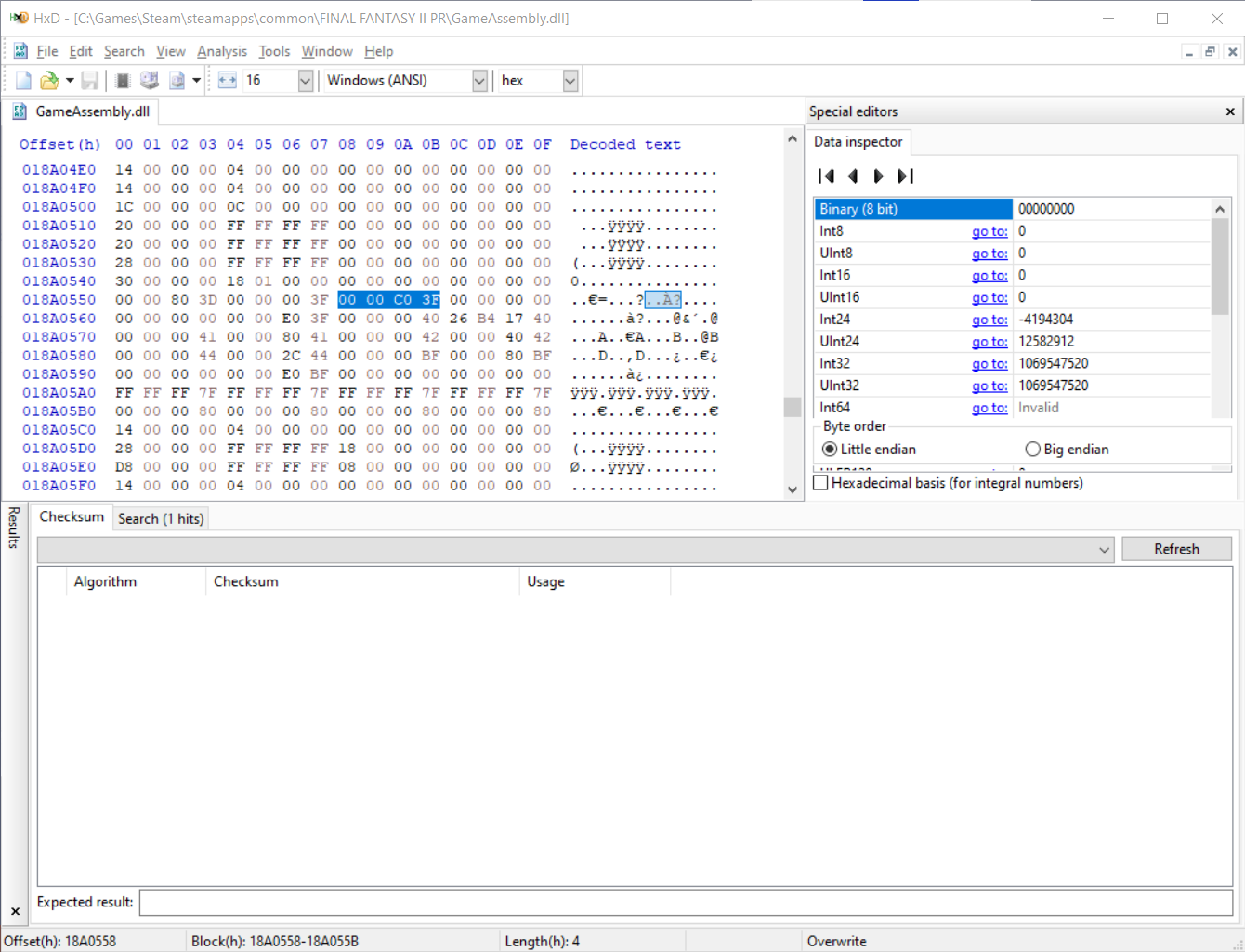Image resolution: width=1245 pixels, height=952 pixels.
Task: Expand the Open disk image dropdown arrow
Action: click(197, 81)
